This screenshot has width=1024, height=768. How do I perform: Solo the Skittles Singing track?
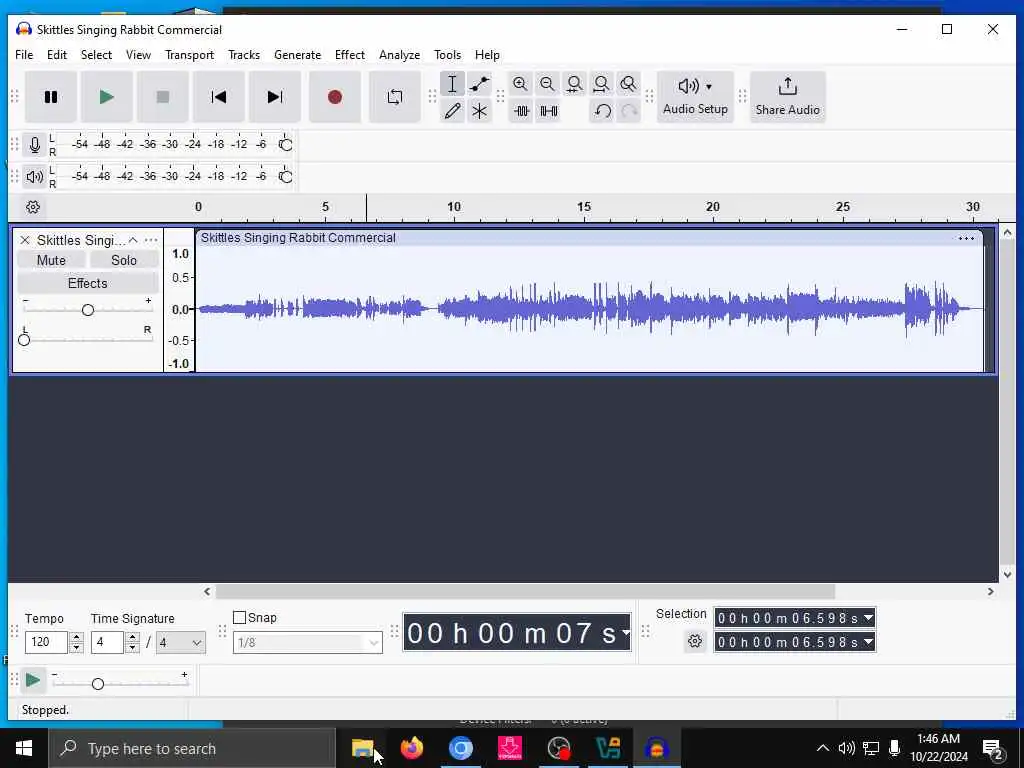click(x=123, y=261)
